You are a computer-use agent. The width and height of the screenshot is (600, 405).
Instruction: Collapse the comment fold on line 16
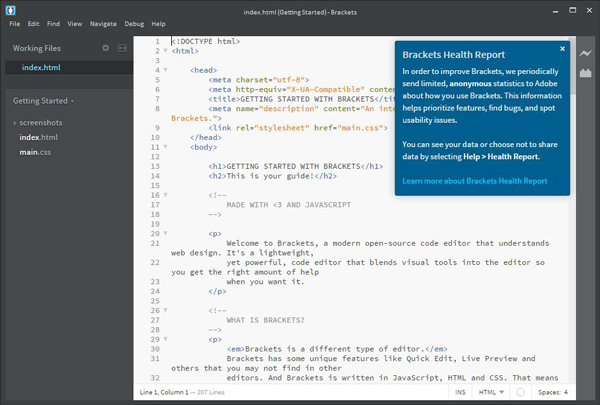pyautogui.click(x=166, y=195)
